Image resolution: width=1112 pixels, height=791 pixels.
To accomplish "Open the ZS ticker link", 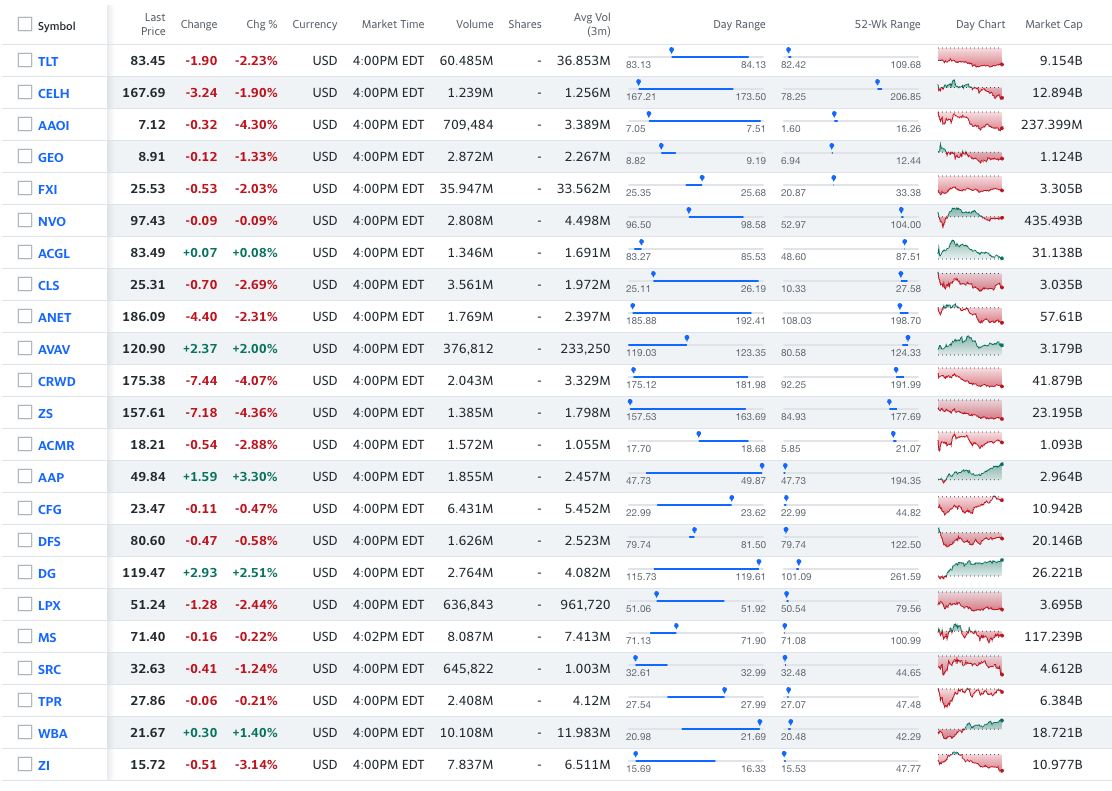I will (x=45, y=414).
